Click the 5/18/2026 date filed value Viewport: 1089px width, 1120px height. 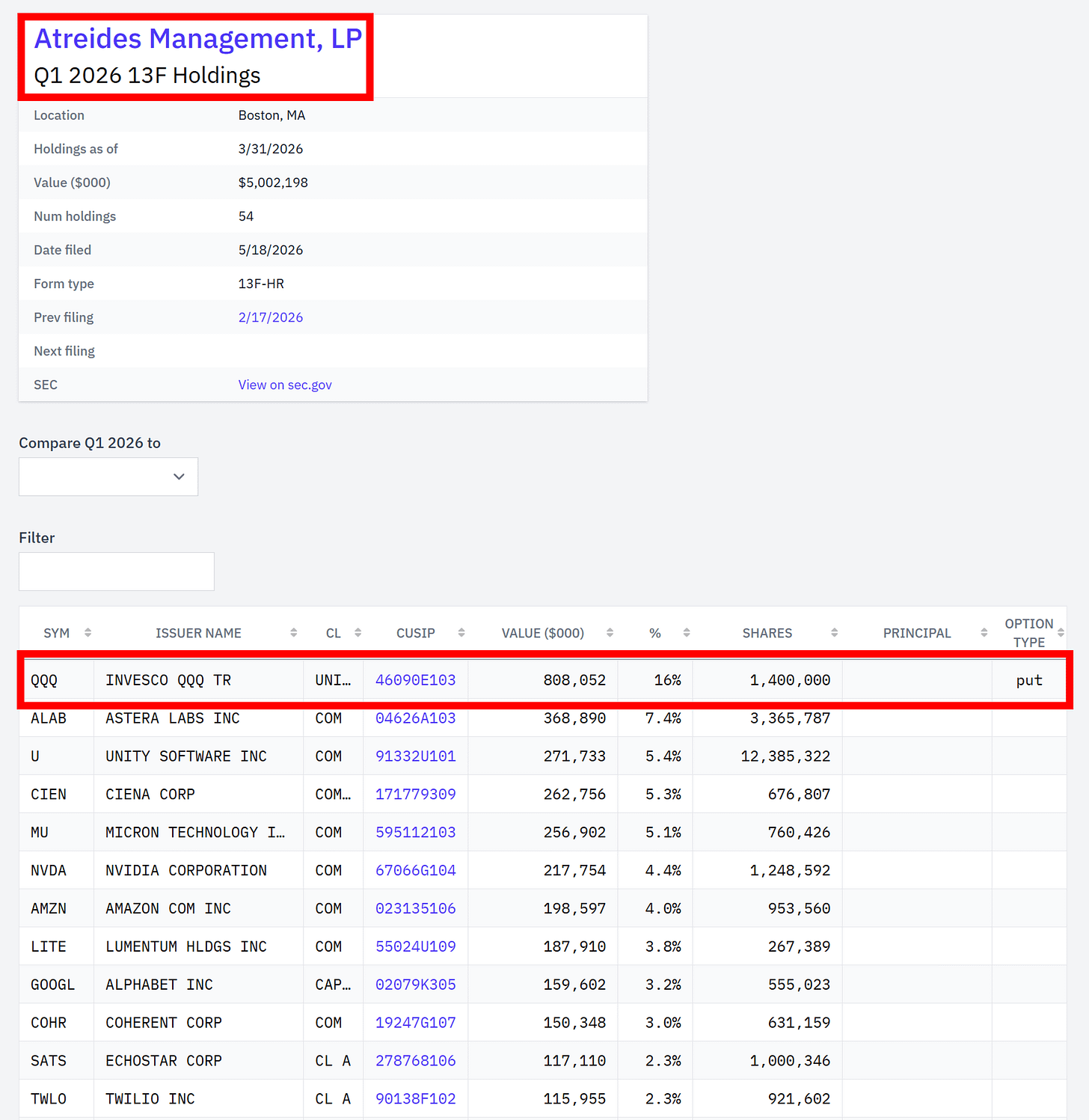click(x=271, y=250)
